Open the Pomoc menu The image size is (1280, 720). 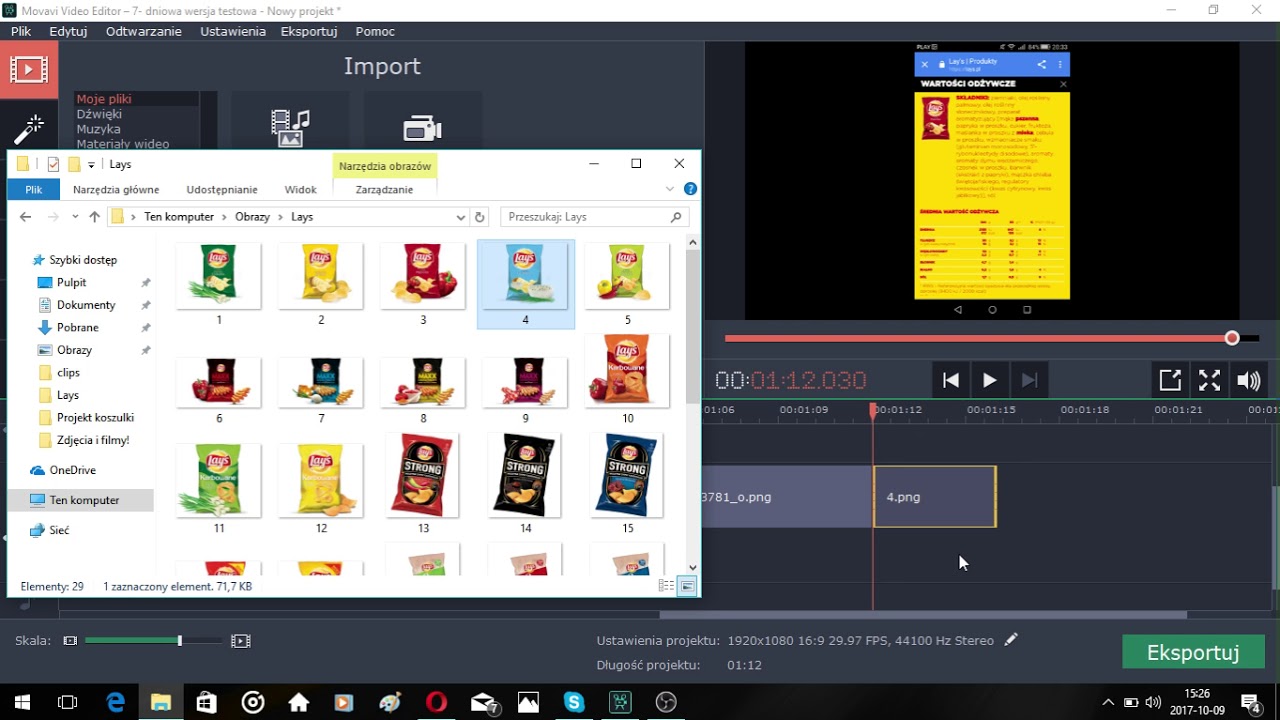pyautogui.click(x=375, y=31)
